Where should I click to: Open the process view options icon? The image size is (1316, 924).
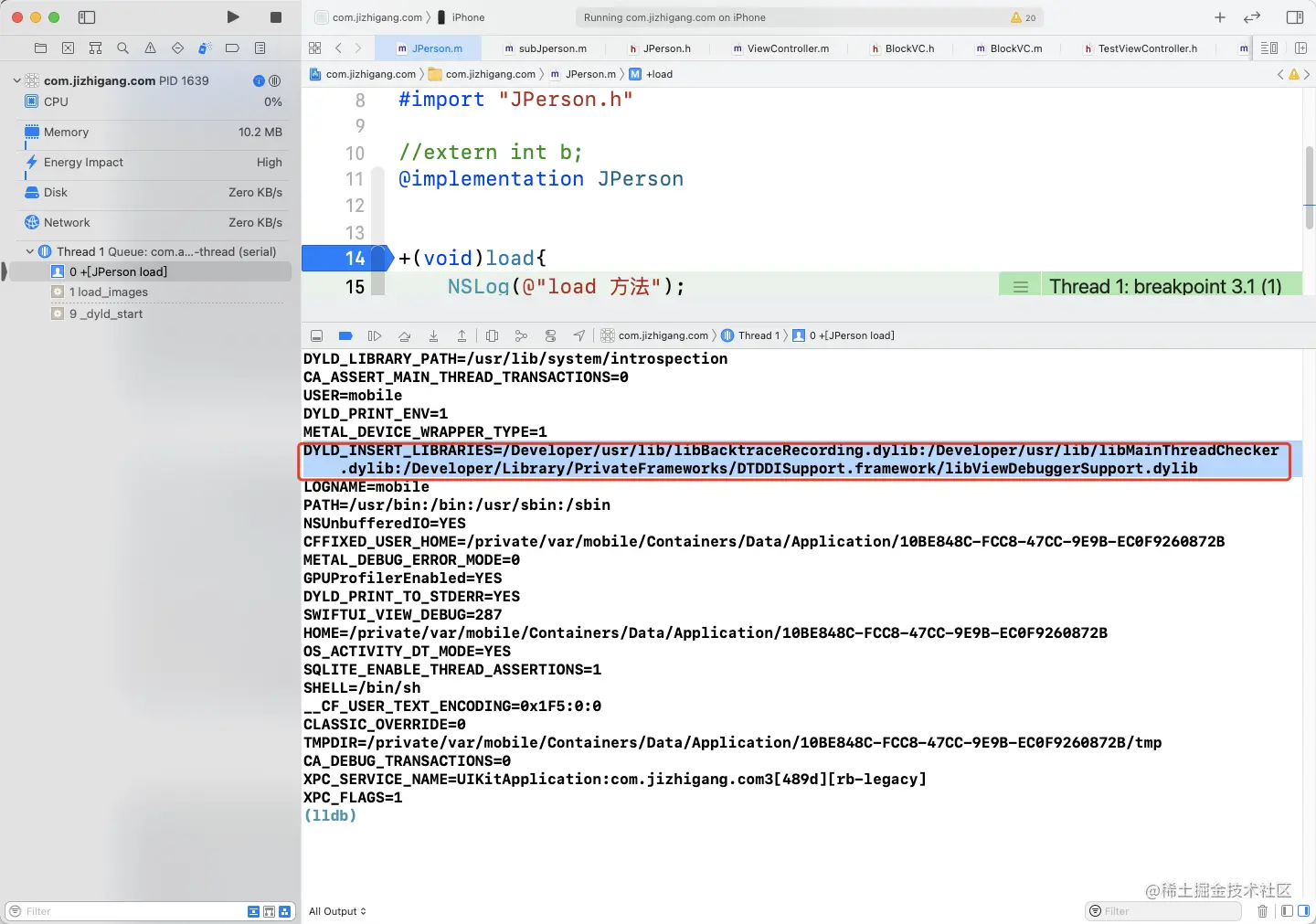point(274,80)
